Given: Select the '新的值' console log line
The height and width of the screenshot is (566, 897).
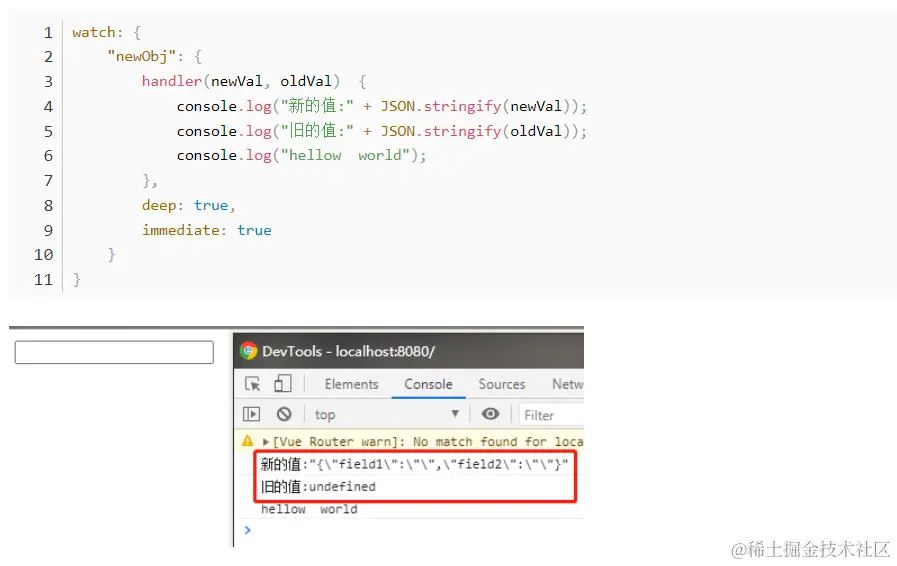Looking at the screenshot, I should tap(414, 464).
